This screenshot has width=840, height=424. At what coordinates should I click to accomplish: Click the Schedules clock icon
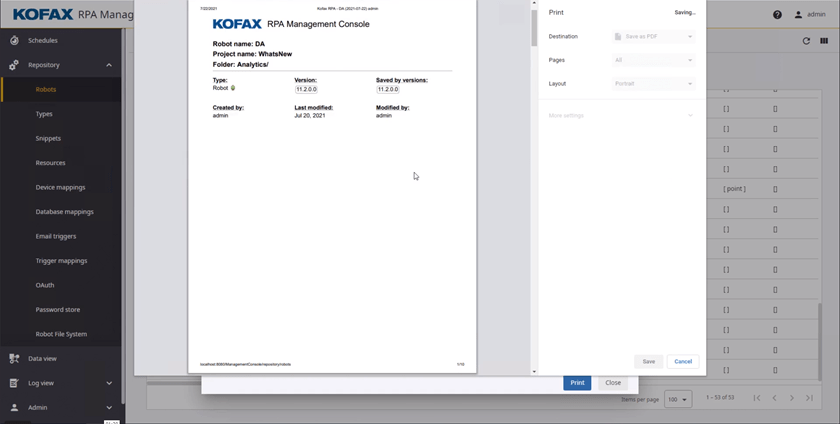pyautogui.click(x=14, y=41)
